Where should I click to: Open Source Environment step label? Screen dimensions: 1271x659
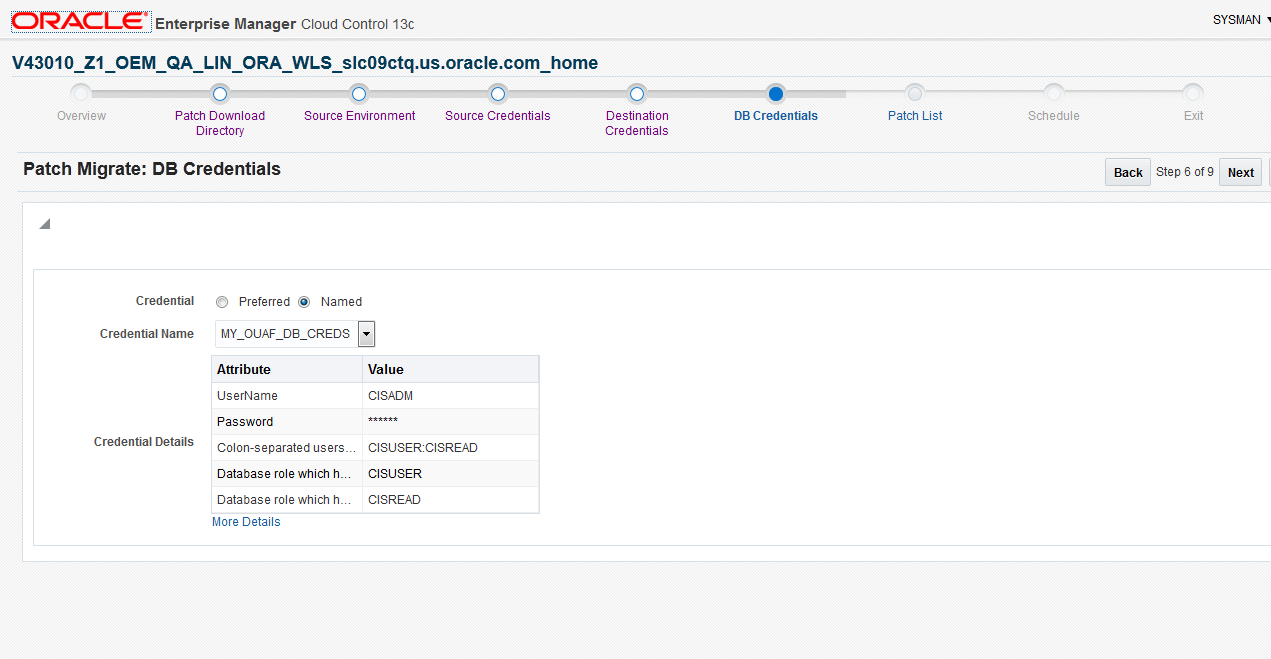click(360, 116)
